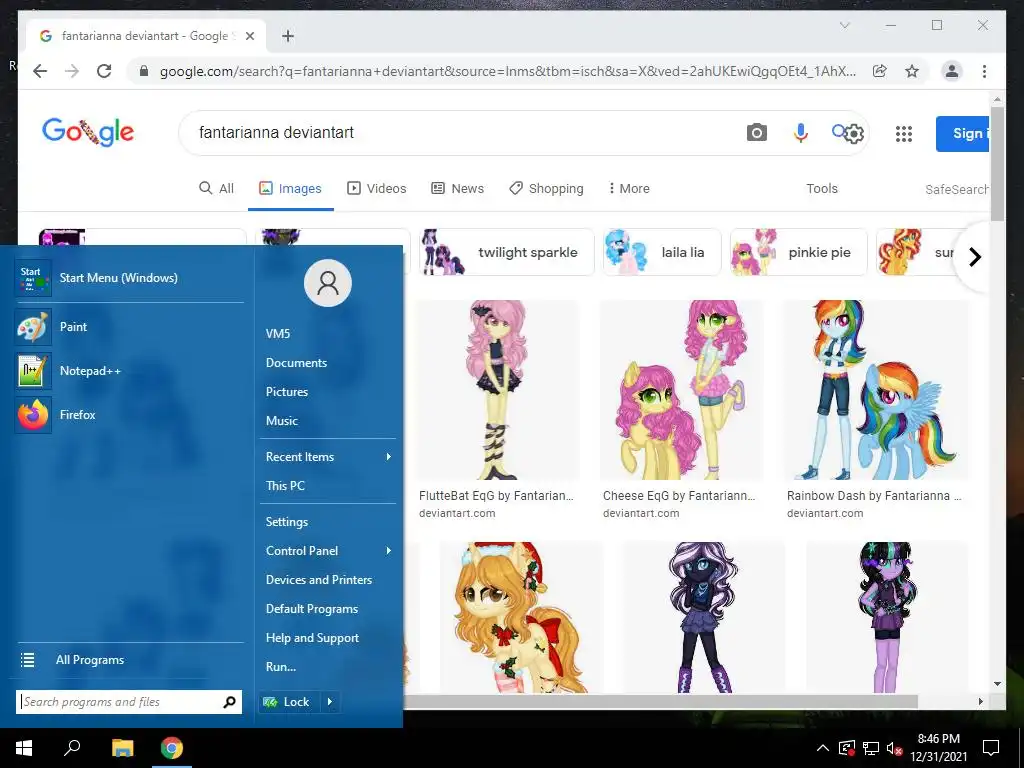Click into the Google search box text

point(276,133)
